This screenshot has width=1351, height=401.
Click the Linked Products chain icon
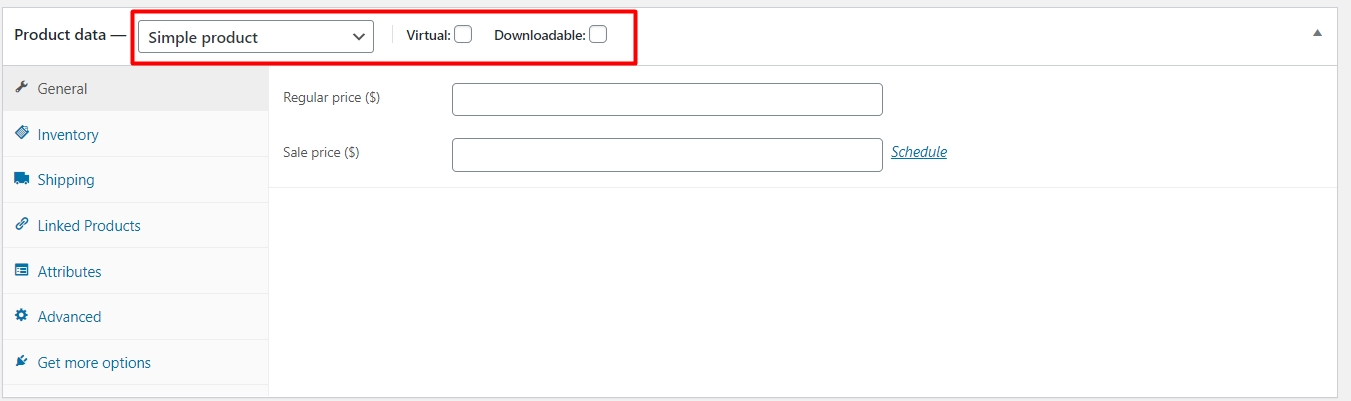[x=21, y=225]
